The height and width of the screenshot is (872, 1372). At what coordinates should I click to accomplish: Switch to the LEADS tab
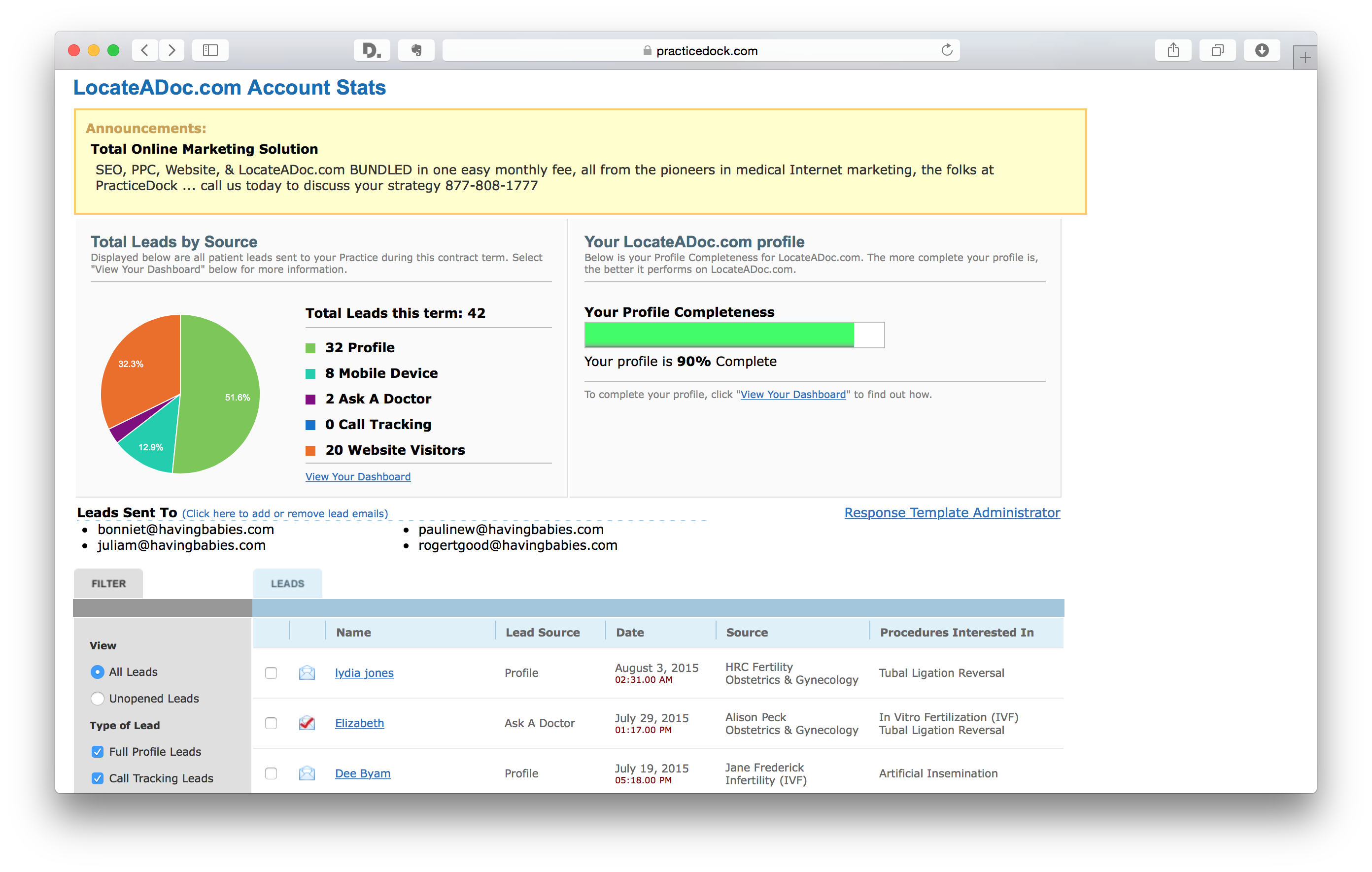click(x=287, y=584)
